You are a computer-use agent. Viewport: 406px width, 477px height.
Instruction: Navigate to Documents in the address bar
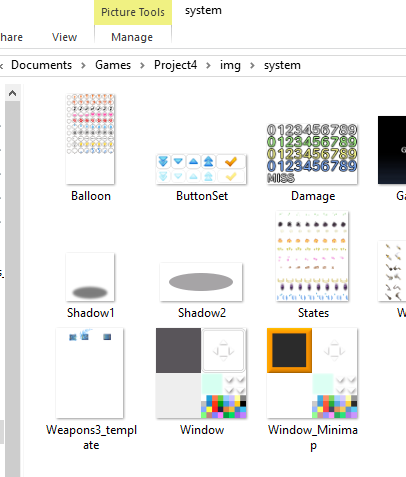point(41,65)
